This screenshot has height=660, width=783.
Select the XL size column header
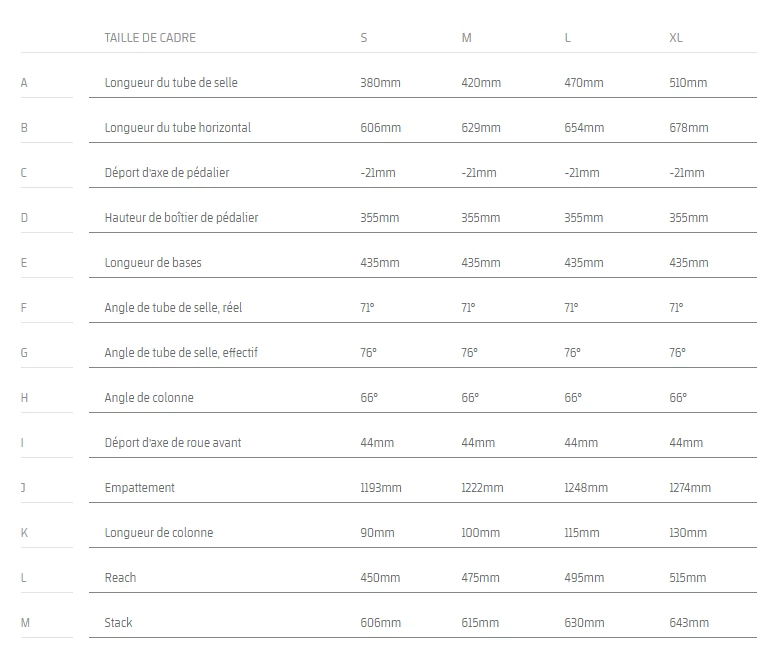676,38
